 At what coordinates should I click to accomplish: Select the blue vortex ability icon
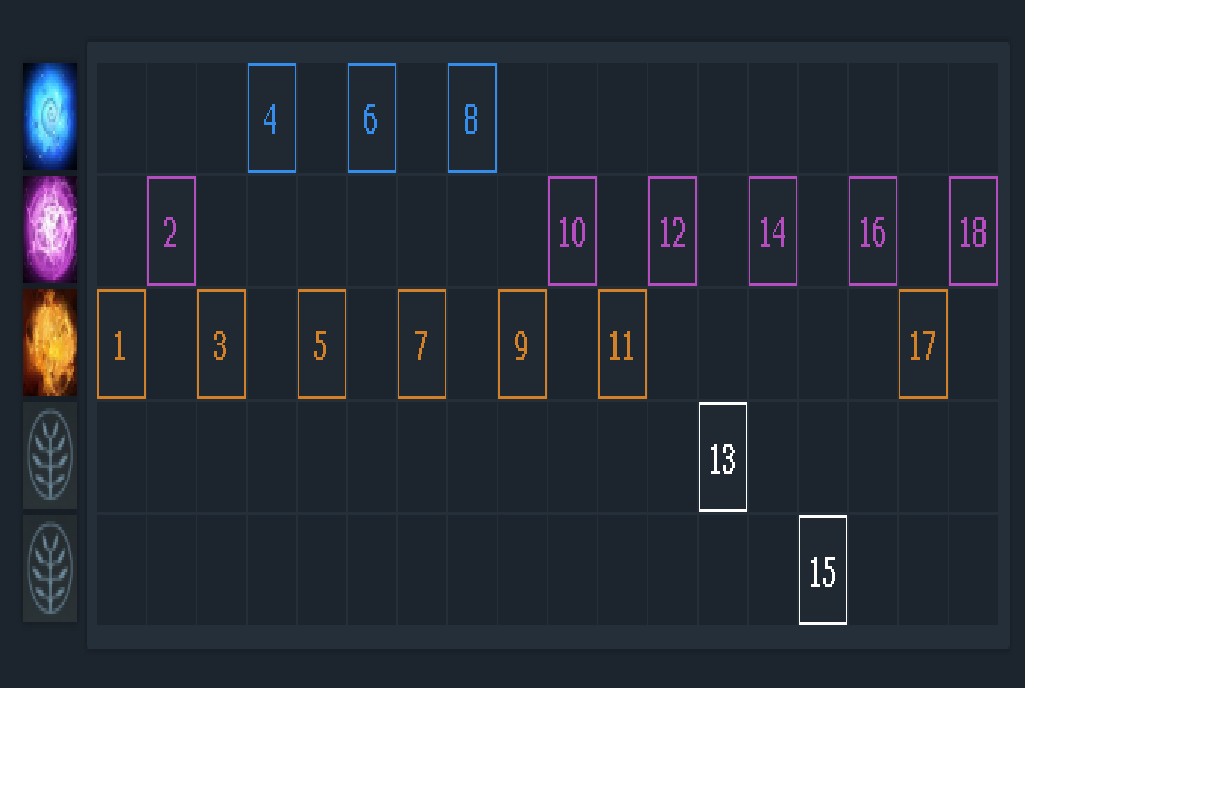[50, 117]
